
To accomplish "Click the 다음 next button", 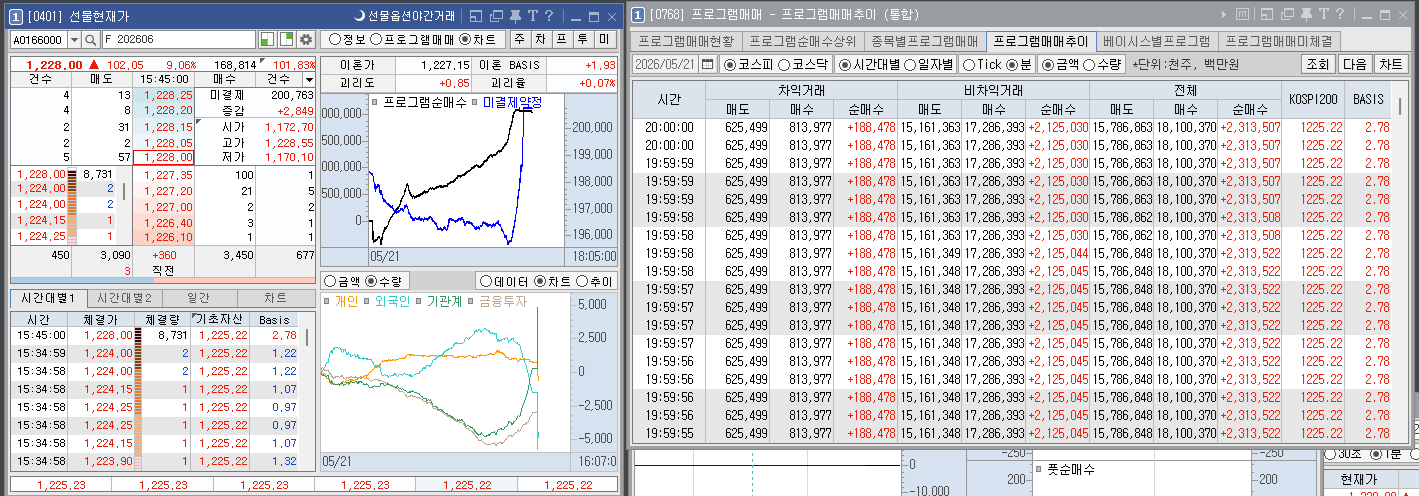I will 1354,64.
